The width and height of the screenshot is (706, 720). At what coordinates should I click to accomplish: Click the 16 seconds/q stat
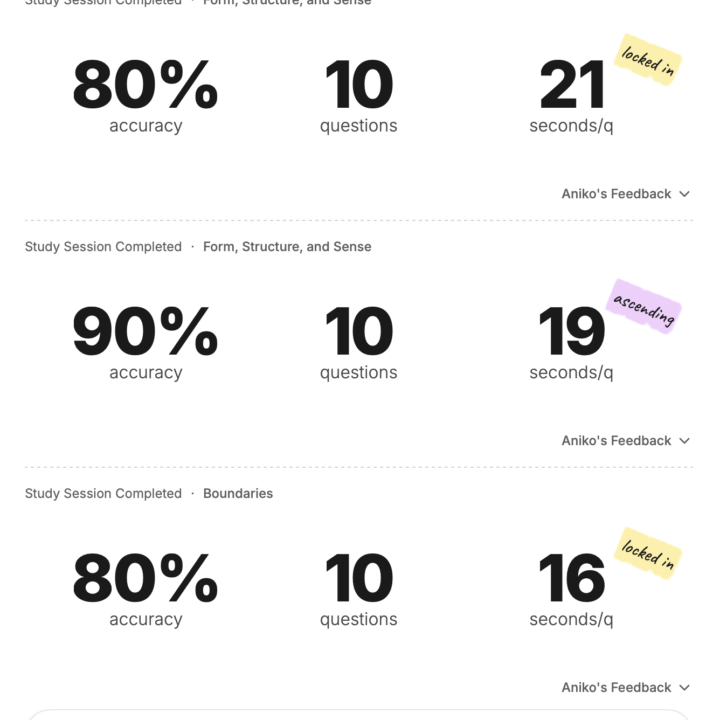(x=571, y=589)
